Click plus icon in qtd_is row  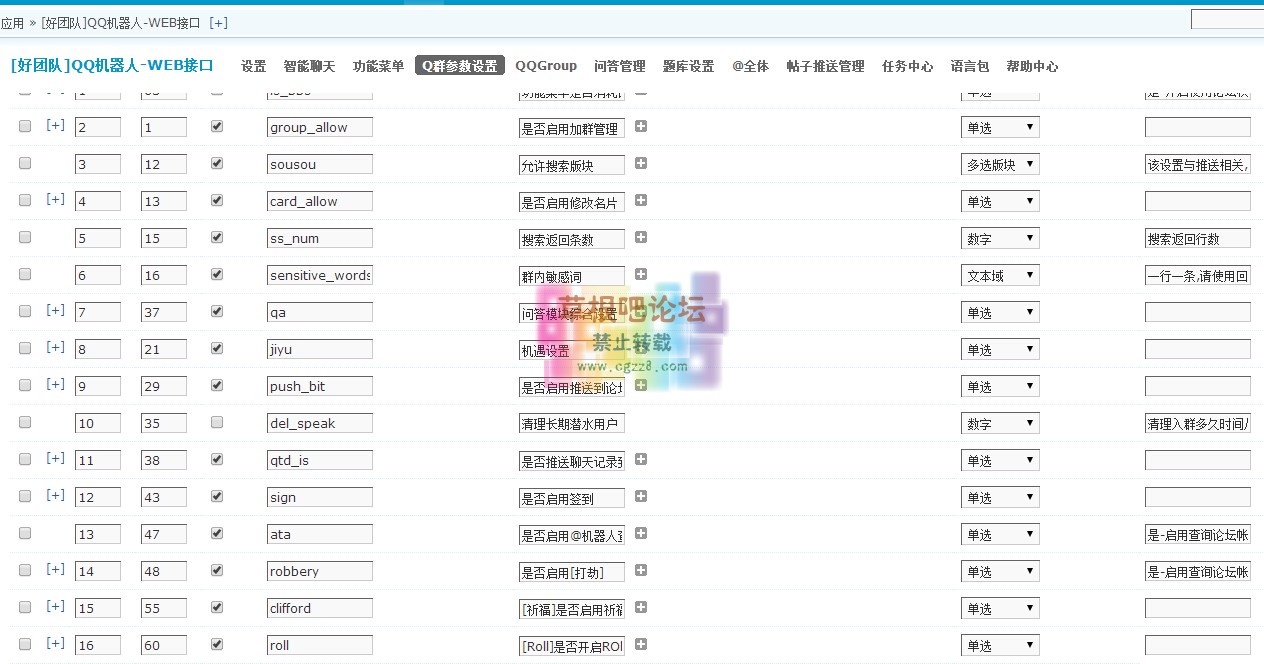point(641,459)
